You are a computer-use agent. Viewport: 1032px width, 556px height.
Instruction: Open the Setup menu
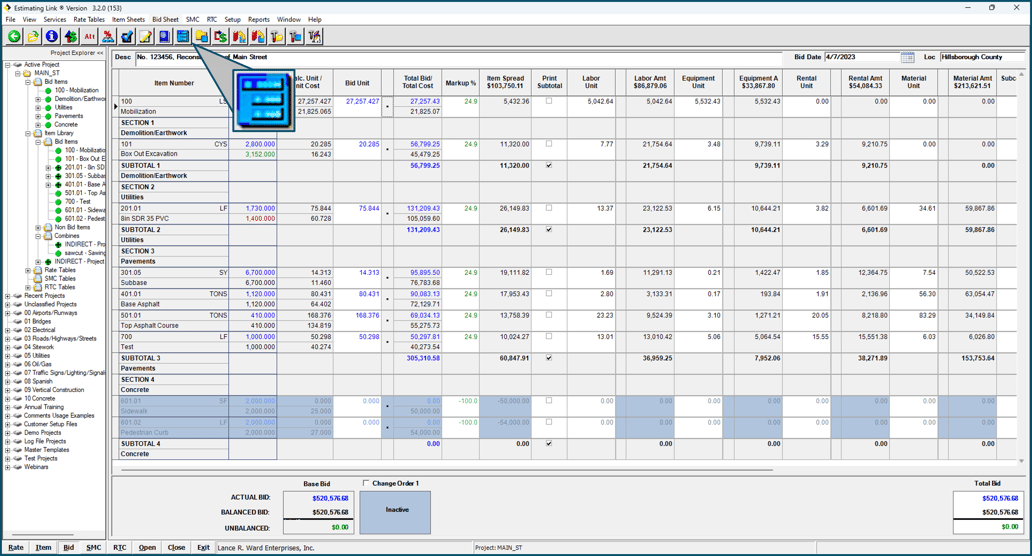232,19
